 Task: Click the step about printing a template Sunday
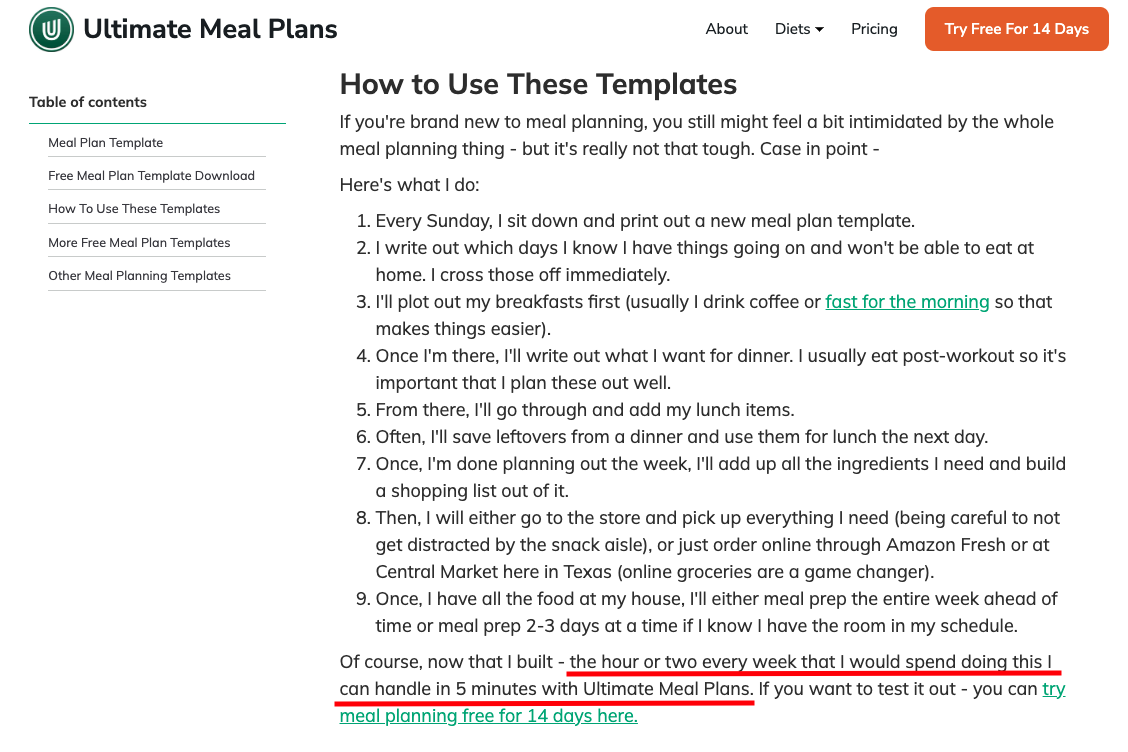coord(644,221)
